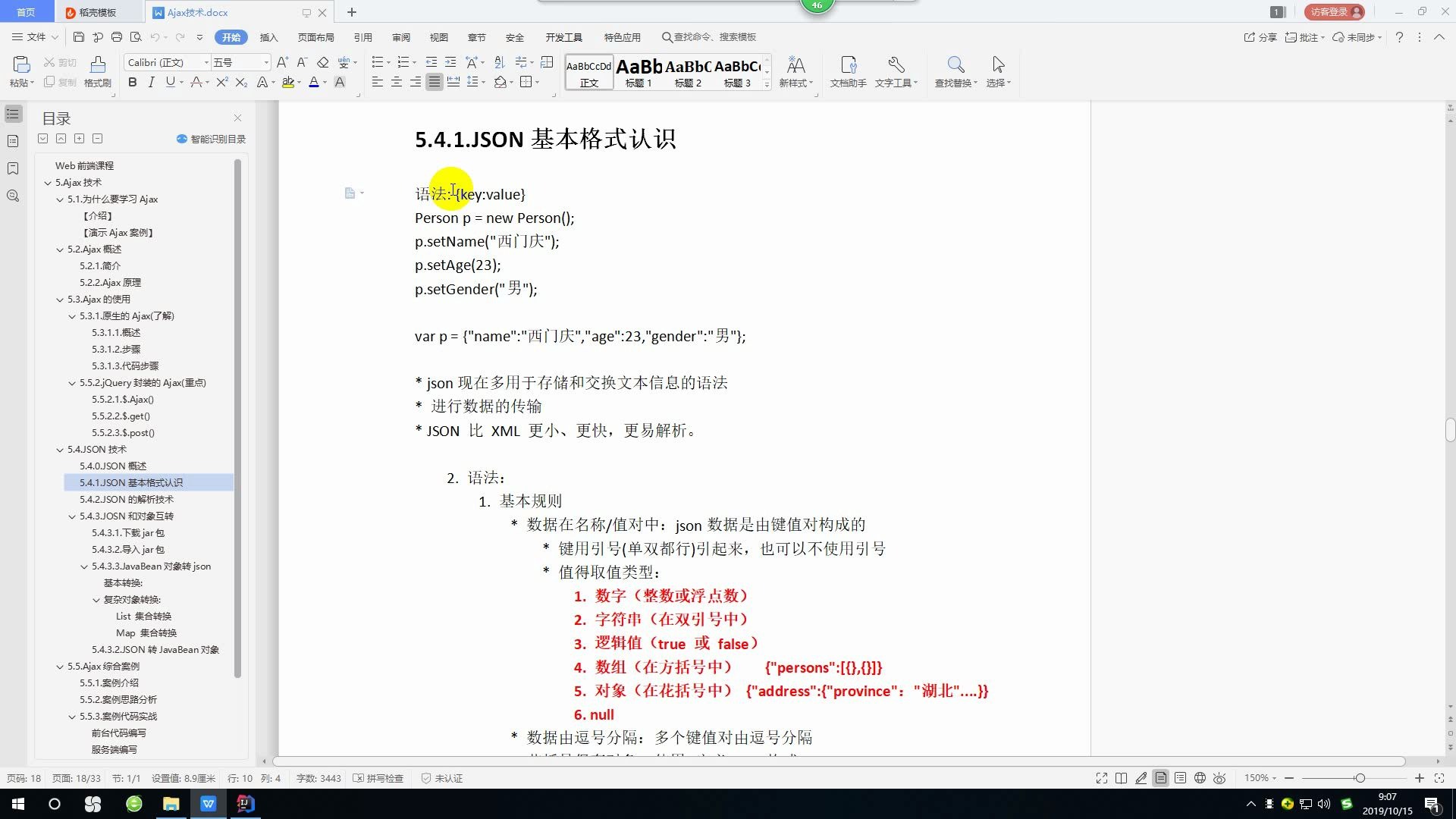Click the Sort (A-Z) icon

pos(499,62)
